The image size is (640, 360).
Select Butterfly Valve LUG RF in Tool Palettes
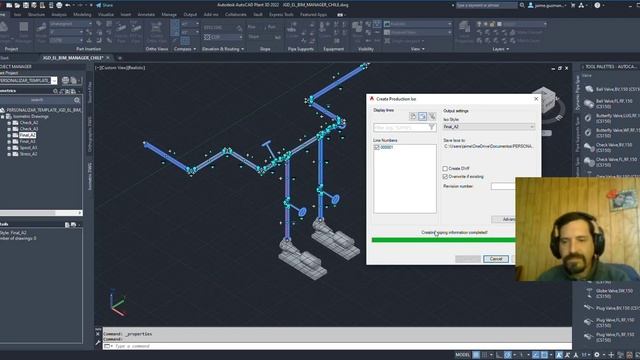click(611, 118)
